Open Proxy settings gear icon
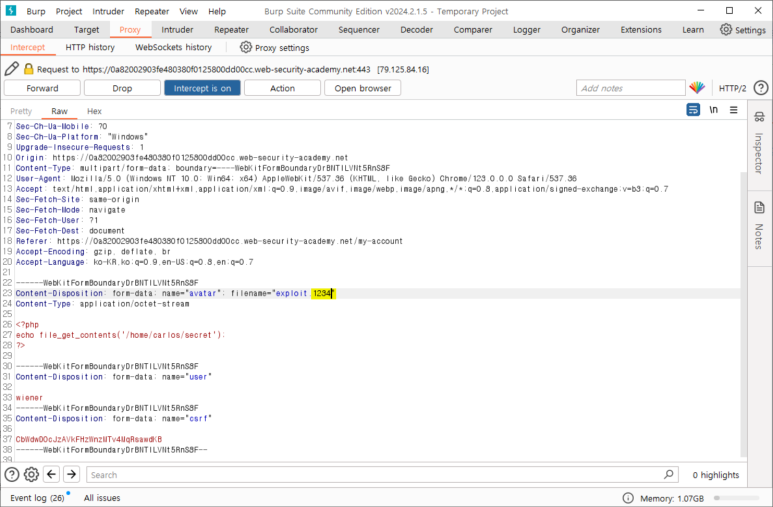This screenshot has height=507, width=773. coord(246,47)
